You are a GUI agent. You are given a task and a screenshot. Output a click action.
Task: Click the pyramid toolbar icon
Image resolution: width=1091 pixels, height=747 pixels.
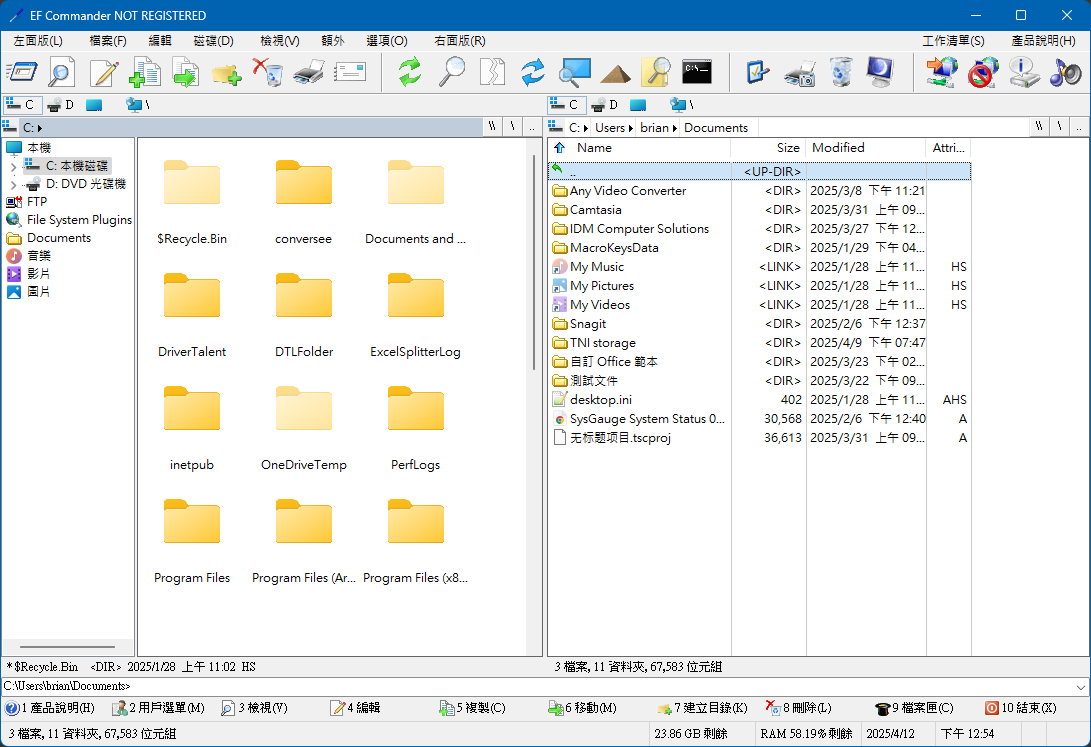(615, 72)
